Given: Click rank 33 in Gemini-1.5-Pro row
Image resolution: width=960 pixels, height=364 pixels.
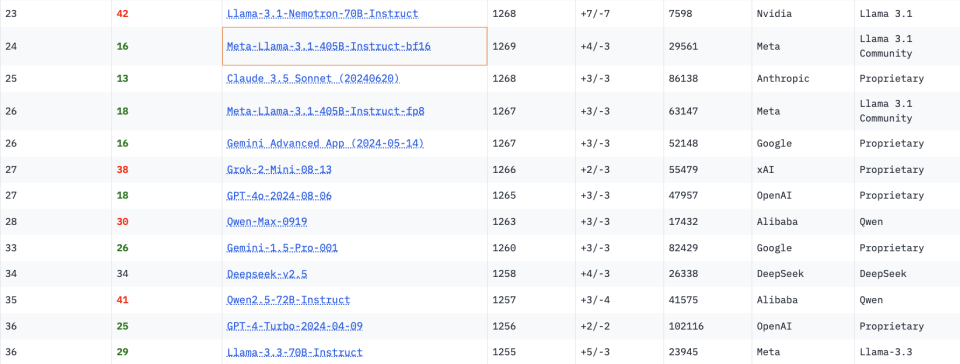Looking at the screenshot, I should tap(11, 248).
